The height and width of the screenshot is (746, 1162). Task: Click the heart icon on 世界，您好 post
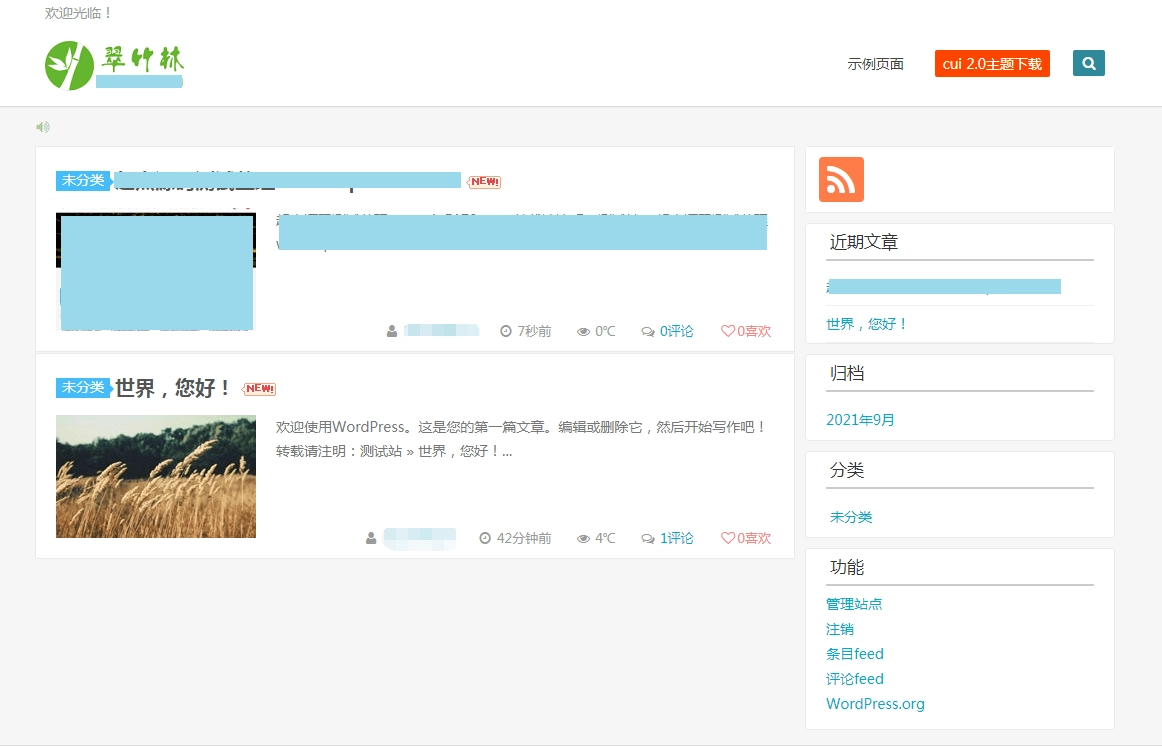[x=727, y=538]
